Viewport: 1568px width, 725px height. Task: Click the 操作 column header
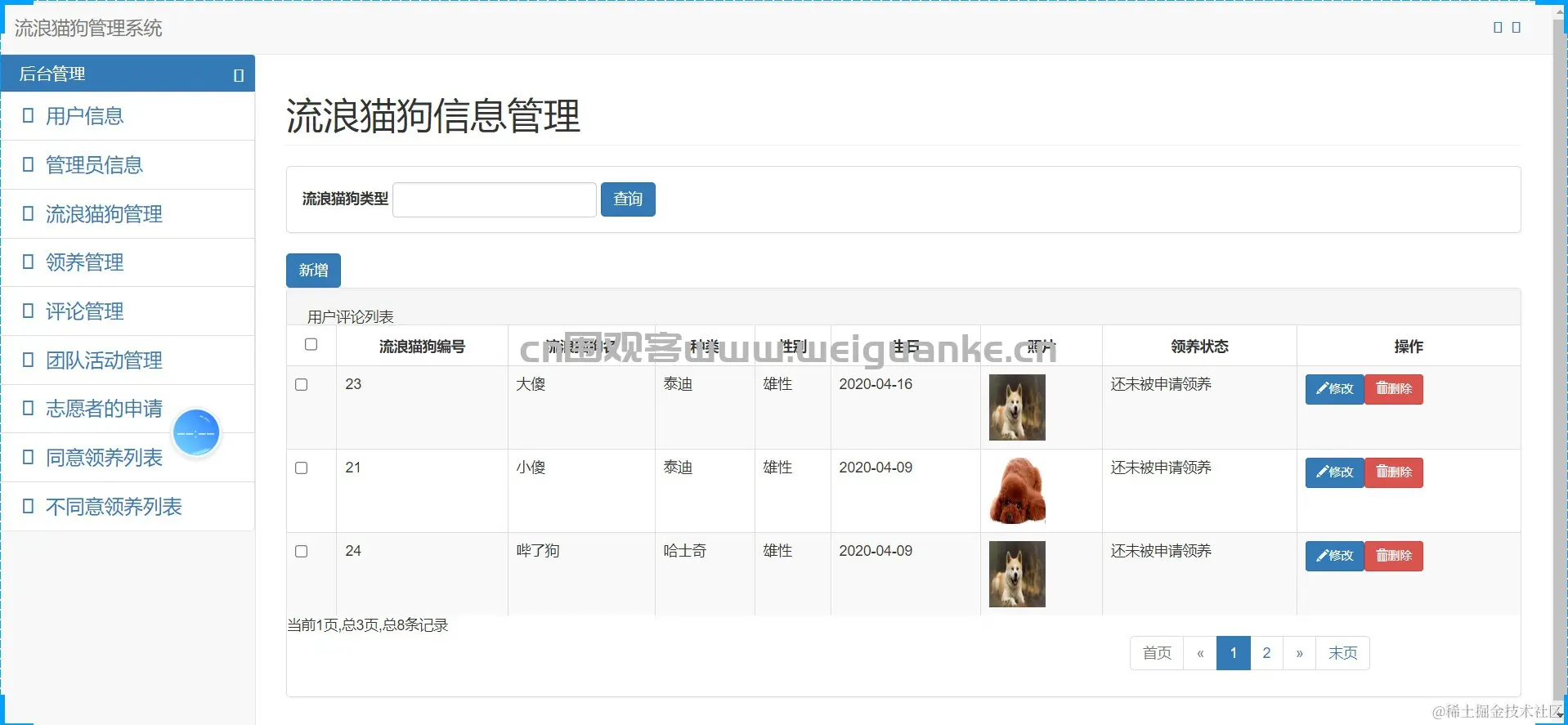tap(1409, 347)
